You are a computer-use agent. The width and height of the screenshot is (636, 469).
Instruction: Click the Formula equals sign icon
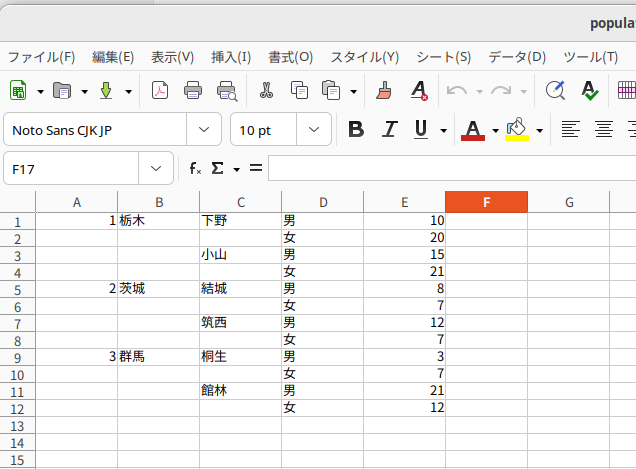coord(256,168)
